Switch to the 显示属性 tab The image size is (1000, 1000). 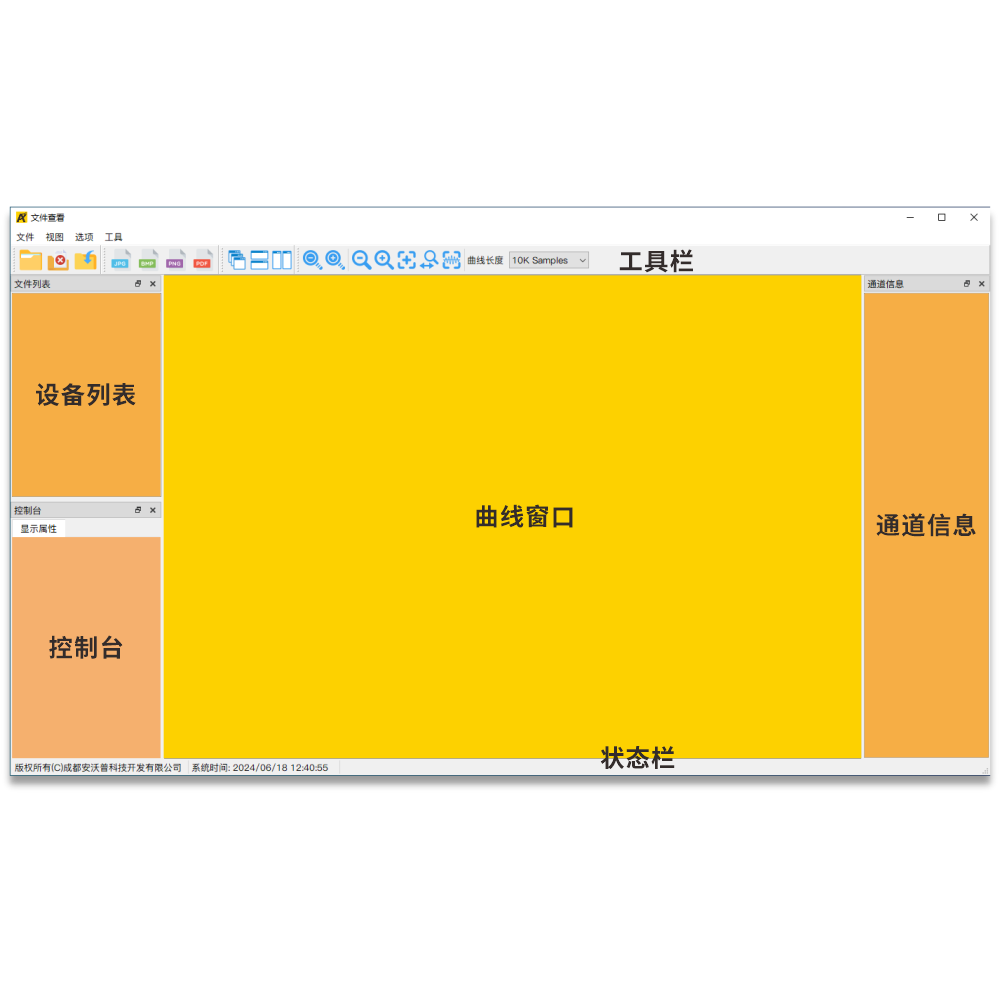[38, 527]
